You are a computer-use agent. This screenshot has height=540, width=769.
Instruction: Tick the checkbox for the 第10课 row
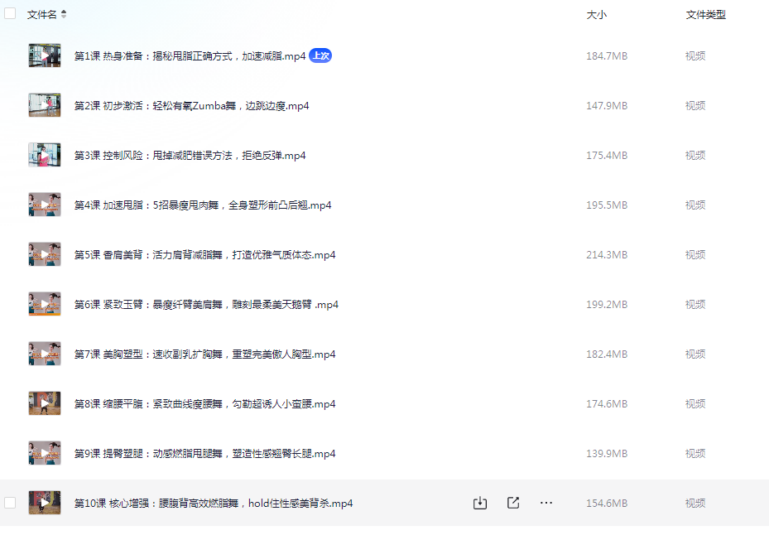click(10, 503)
